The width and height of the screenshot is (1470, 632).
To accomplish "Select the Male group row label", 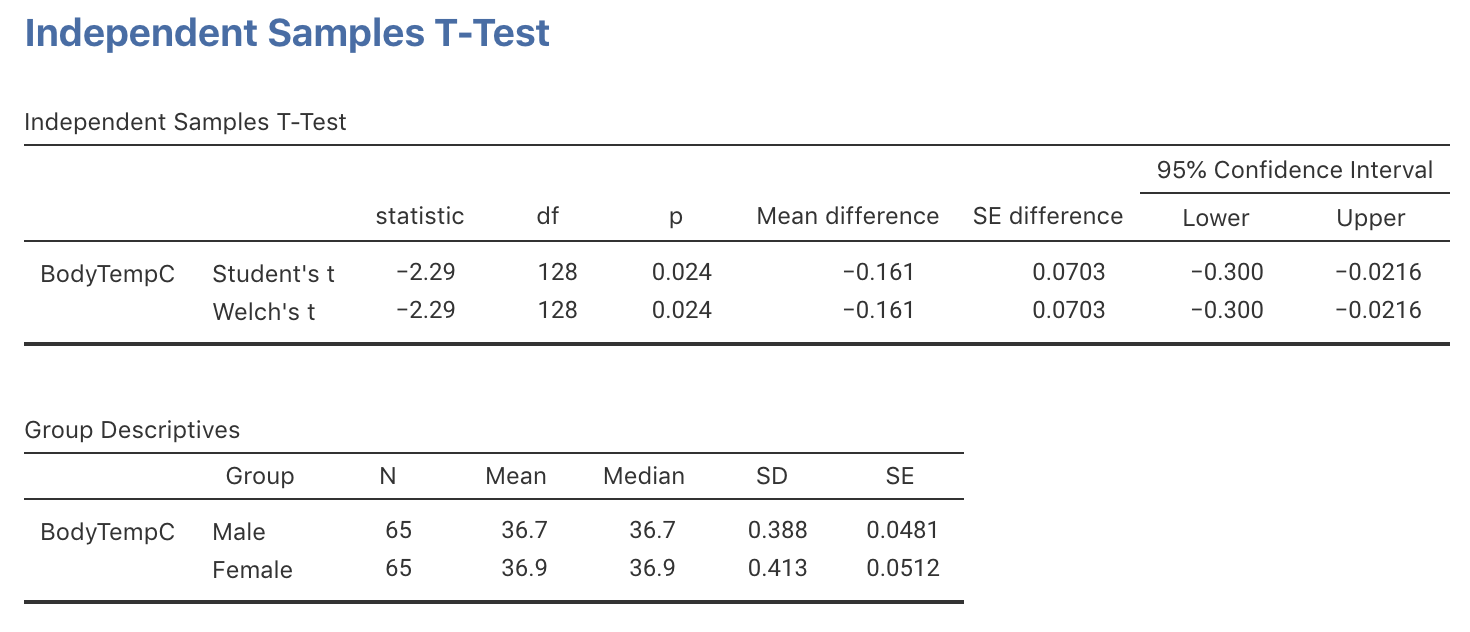I will click(x=239, y=532).
